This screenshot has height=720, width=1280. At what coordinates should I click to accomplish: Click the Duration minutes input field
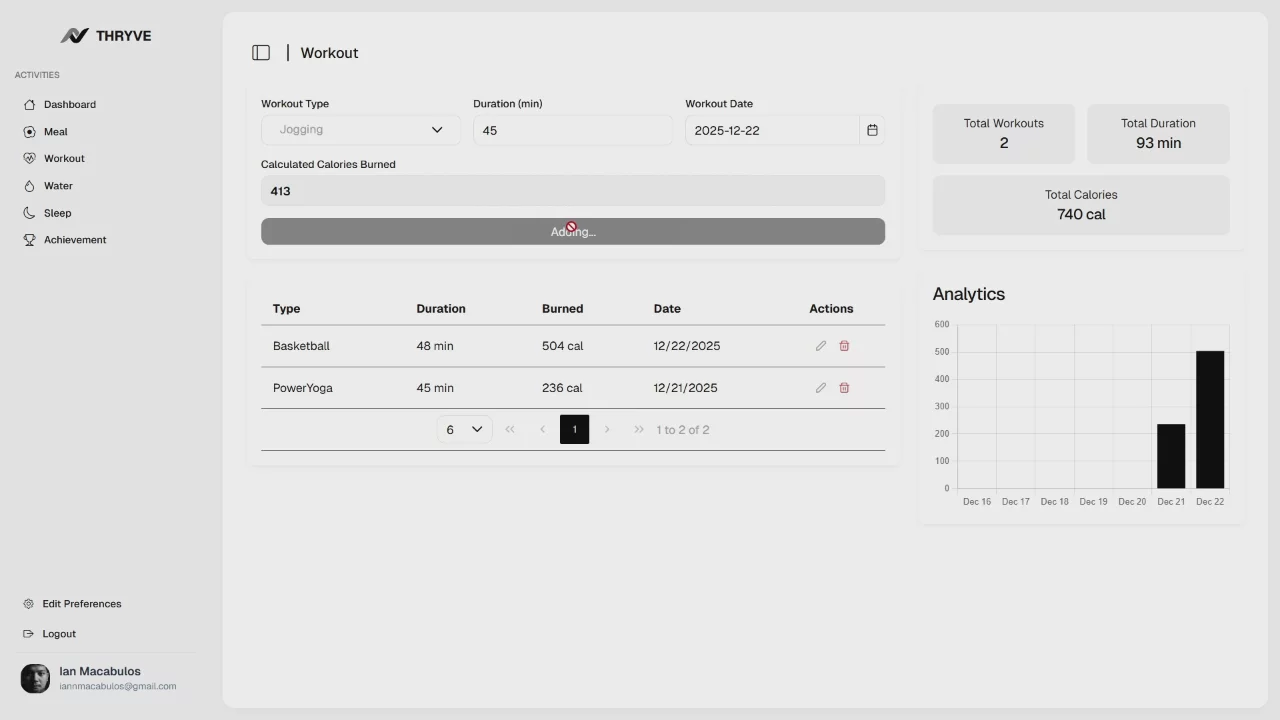pyautogui.click(x=573, y=130)
